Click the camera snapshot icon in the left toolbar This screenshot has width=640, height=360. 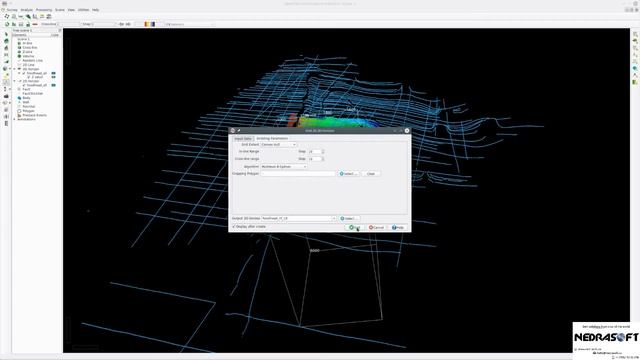pyautogui.click(x=6, y=96)
